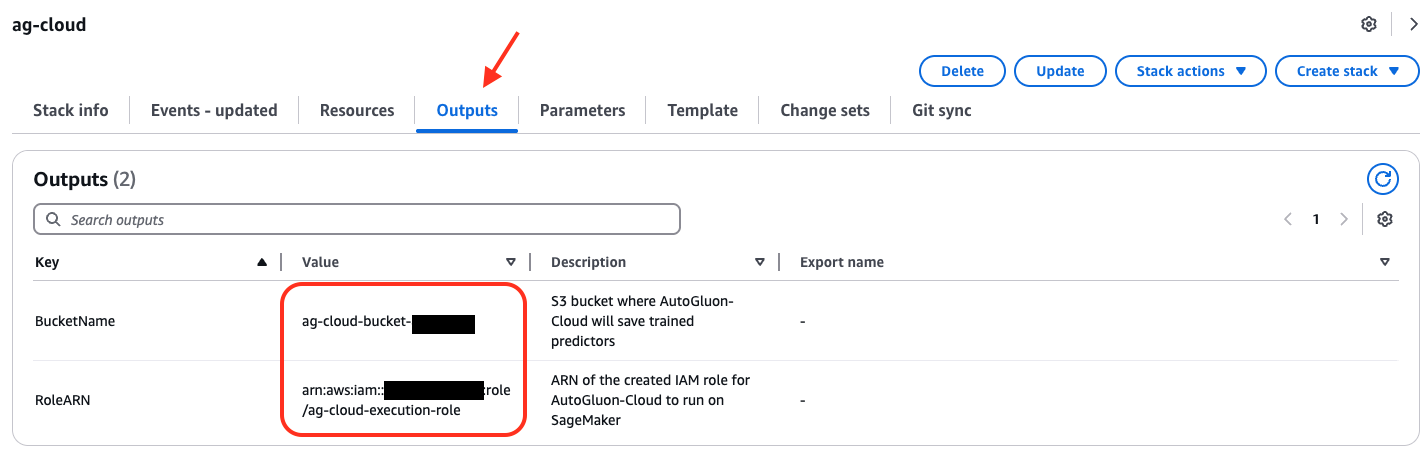Open the Create stack dropdown
1425x455 pixels.
pos(1347,71)
